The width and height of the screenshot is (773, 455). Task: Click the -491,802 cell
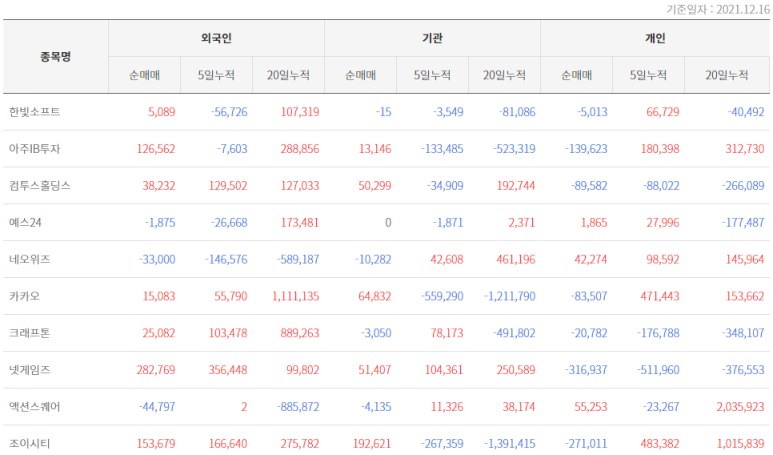click(x=514, y=333)
